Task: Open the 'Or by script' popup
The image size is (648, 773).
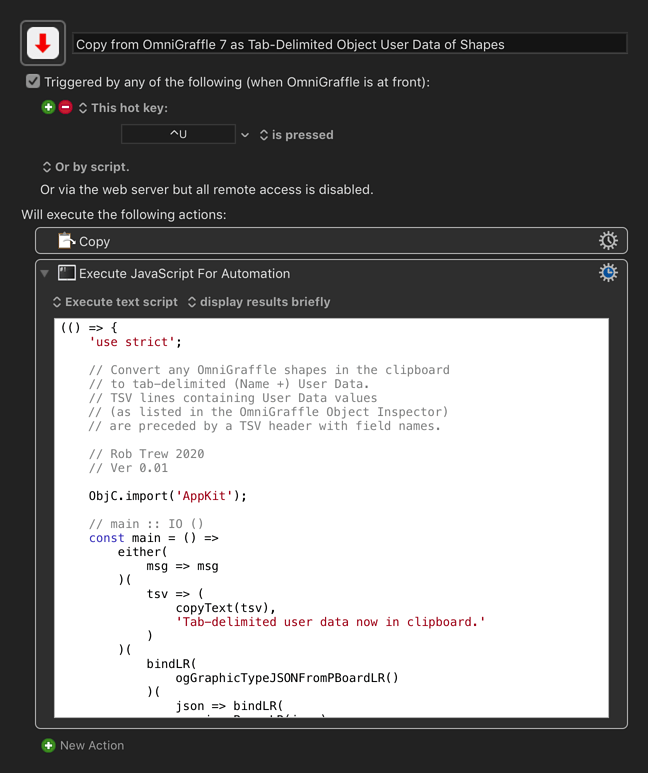Action: tap(86, 167)
